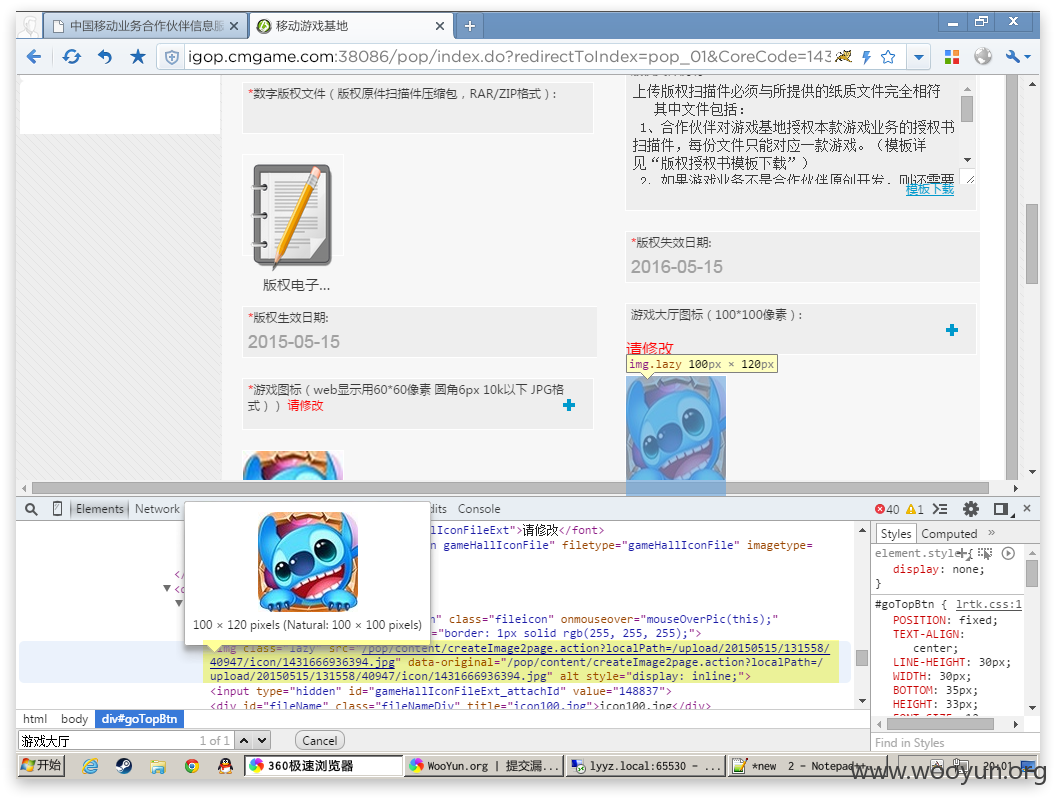Click the red error count 40 indicator

[x=887, y=509]
